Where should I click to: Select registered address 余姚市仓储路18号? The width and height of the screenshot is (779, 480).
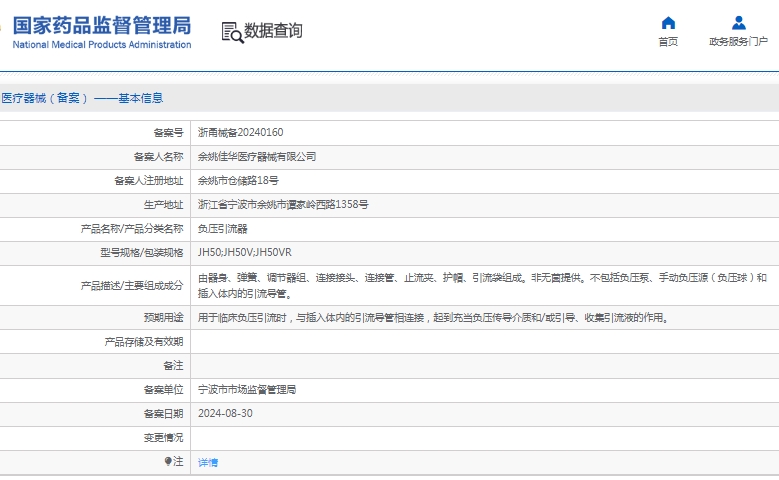tap(238, 180)
